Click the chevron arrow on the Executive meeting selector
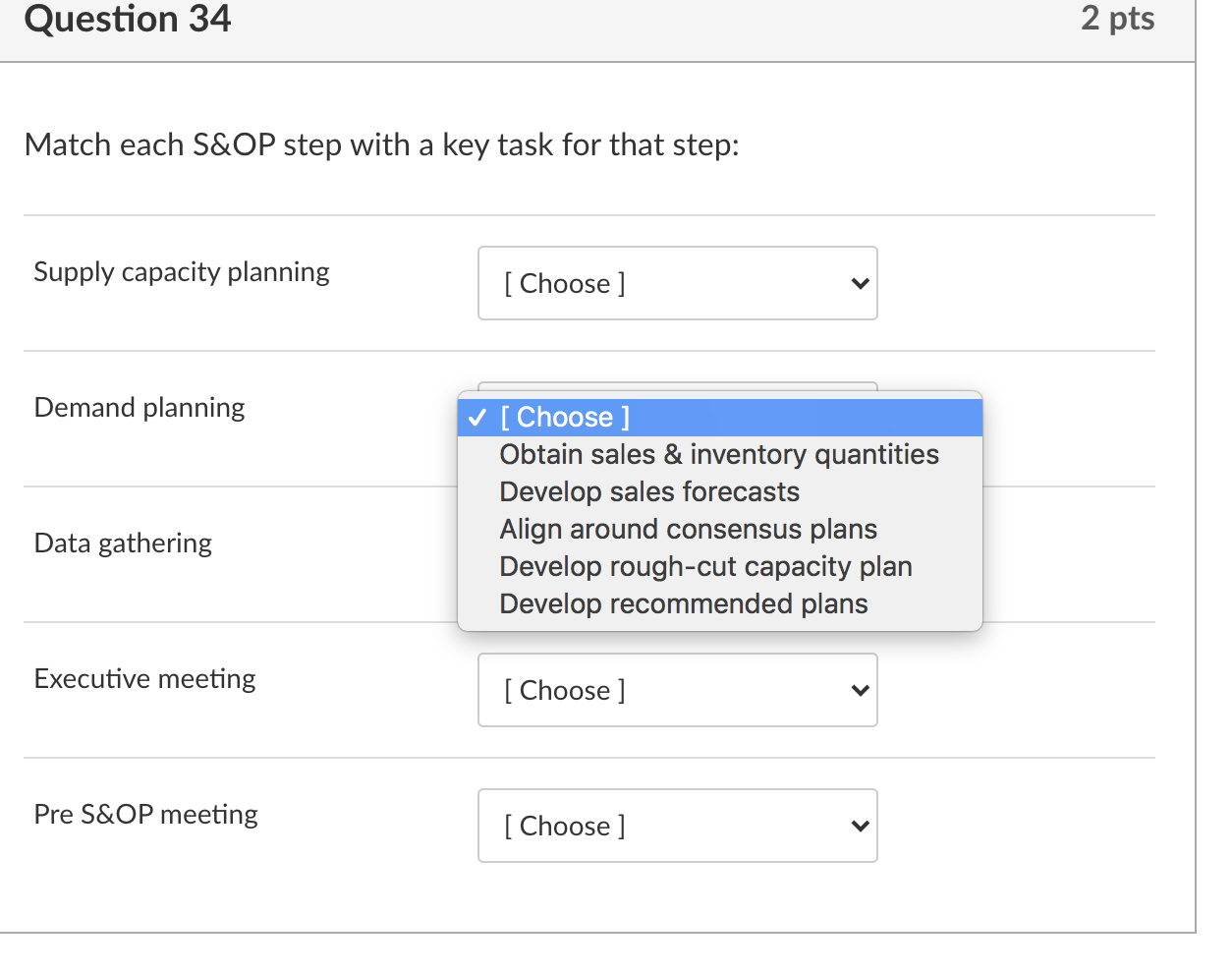The width and height of the screenshot is (1232, 973). coord(860,691)
